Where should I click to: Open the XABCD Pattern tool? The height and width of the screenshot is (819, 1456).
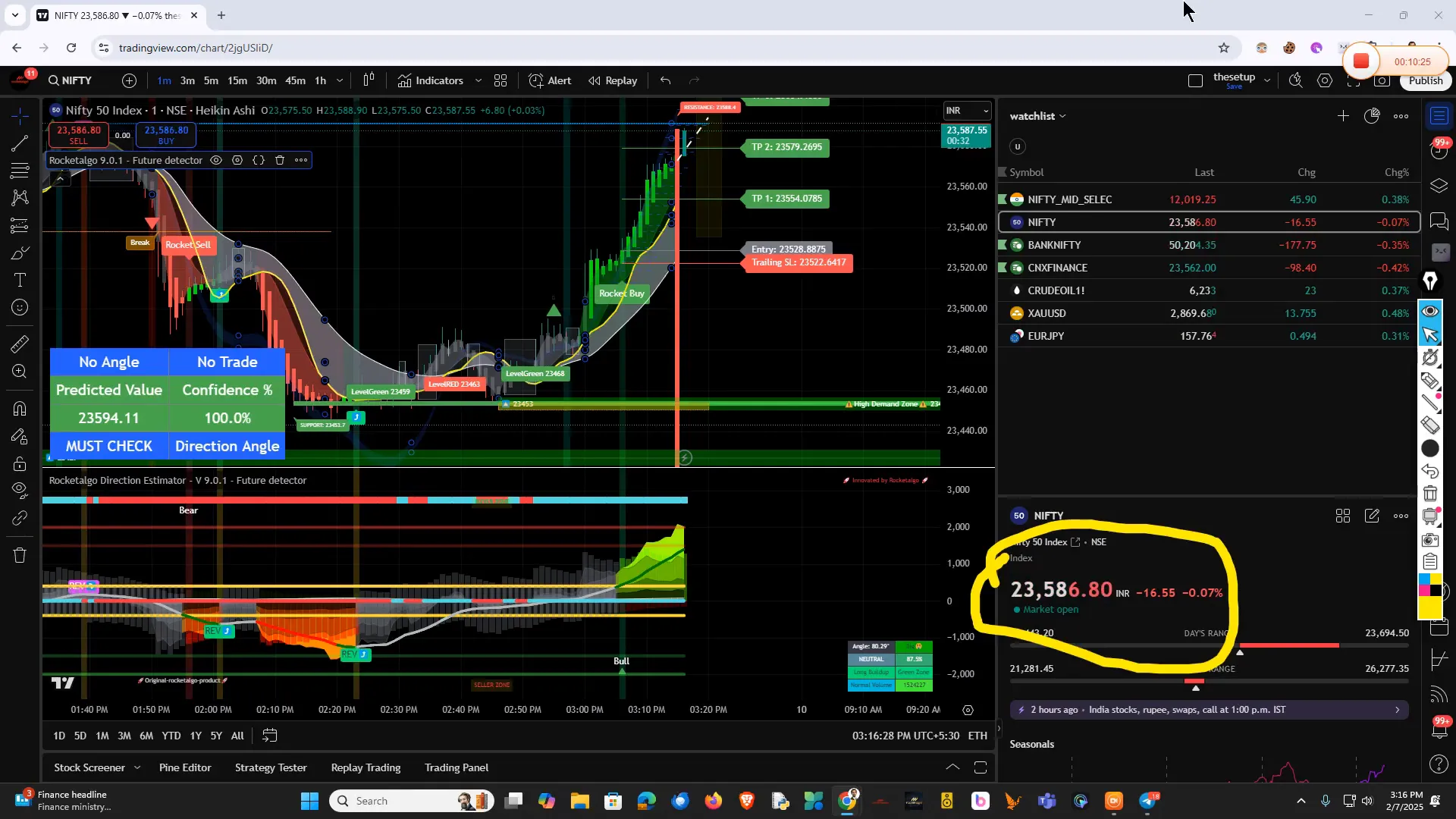coord(19,198)
